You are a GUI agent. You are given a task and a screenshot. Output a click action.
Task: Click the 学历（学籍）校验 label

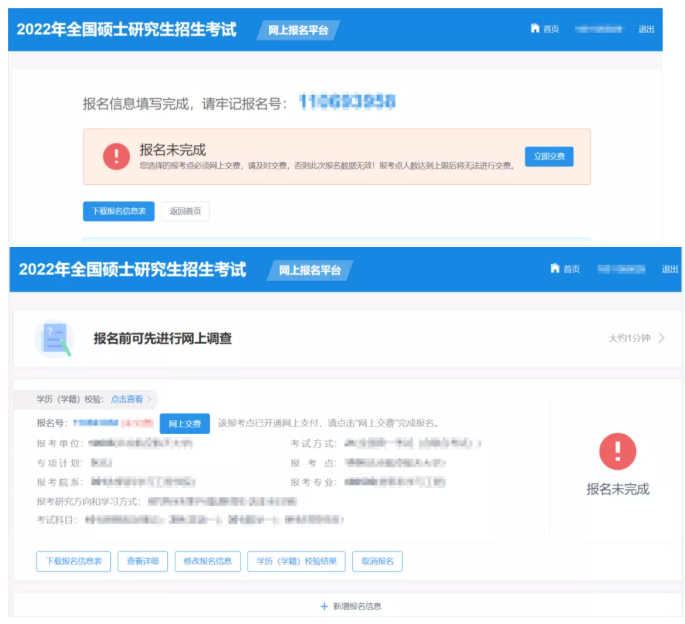click(70, 399)
